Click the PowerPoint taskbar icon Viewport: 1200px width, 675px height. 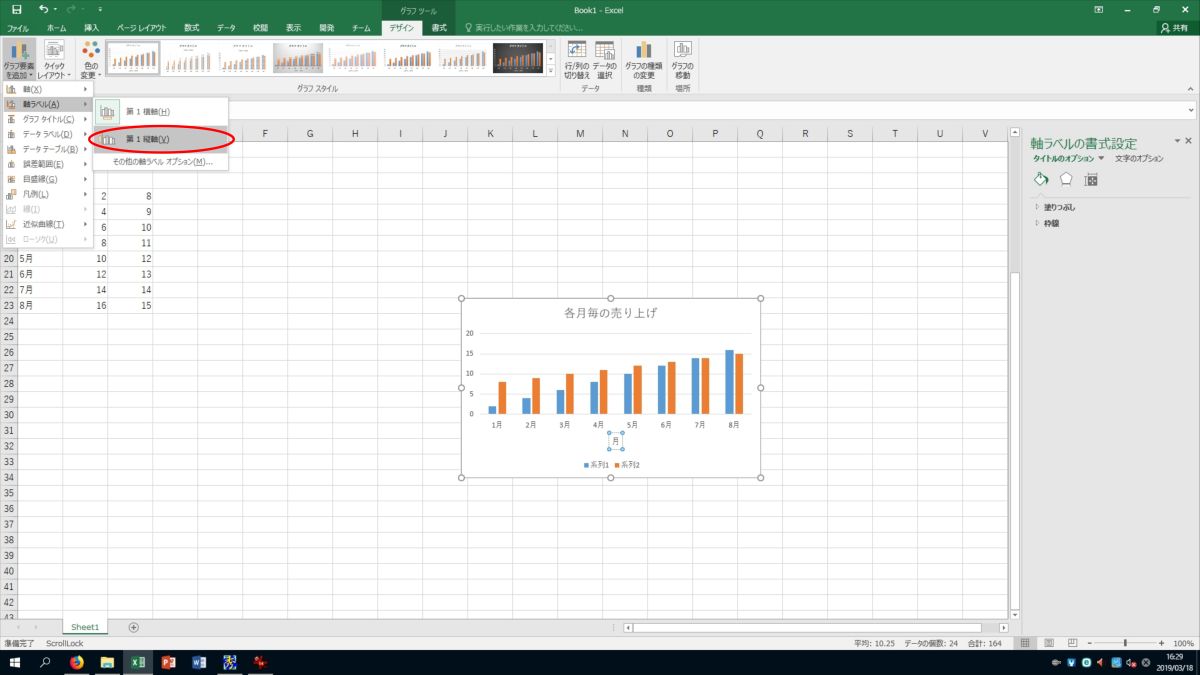(x=168, y=662)
